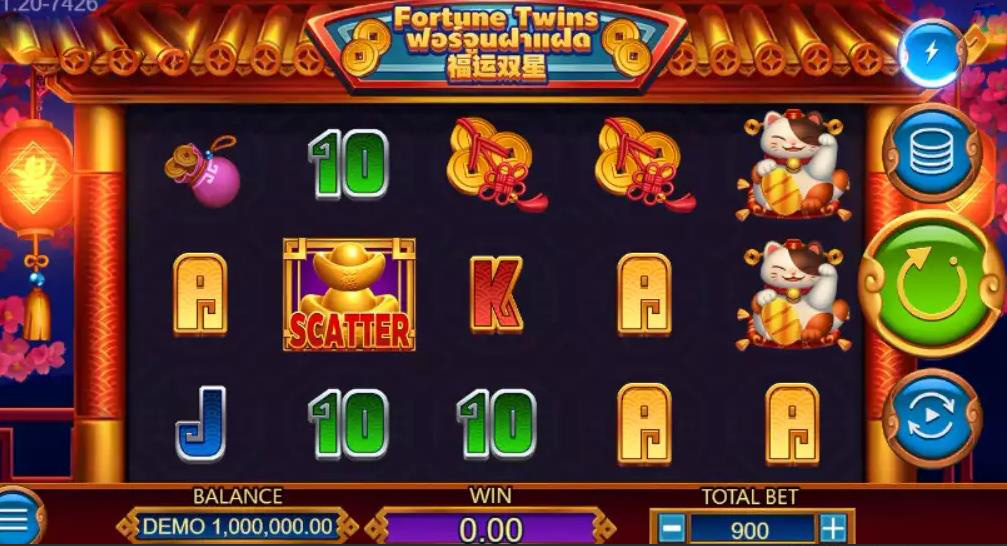Start autoplay with the blue loop button
This screenshot has height=546, width=1007.
pyautogui.click(x=931, y=418)
